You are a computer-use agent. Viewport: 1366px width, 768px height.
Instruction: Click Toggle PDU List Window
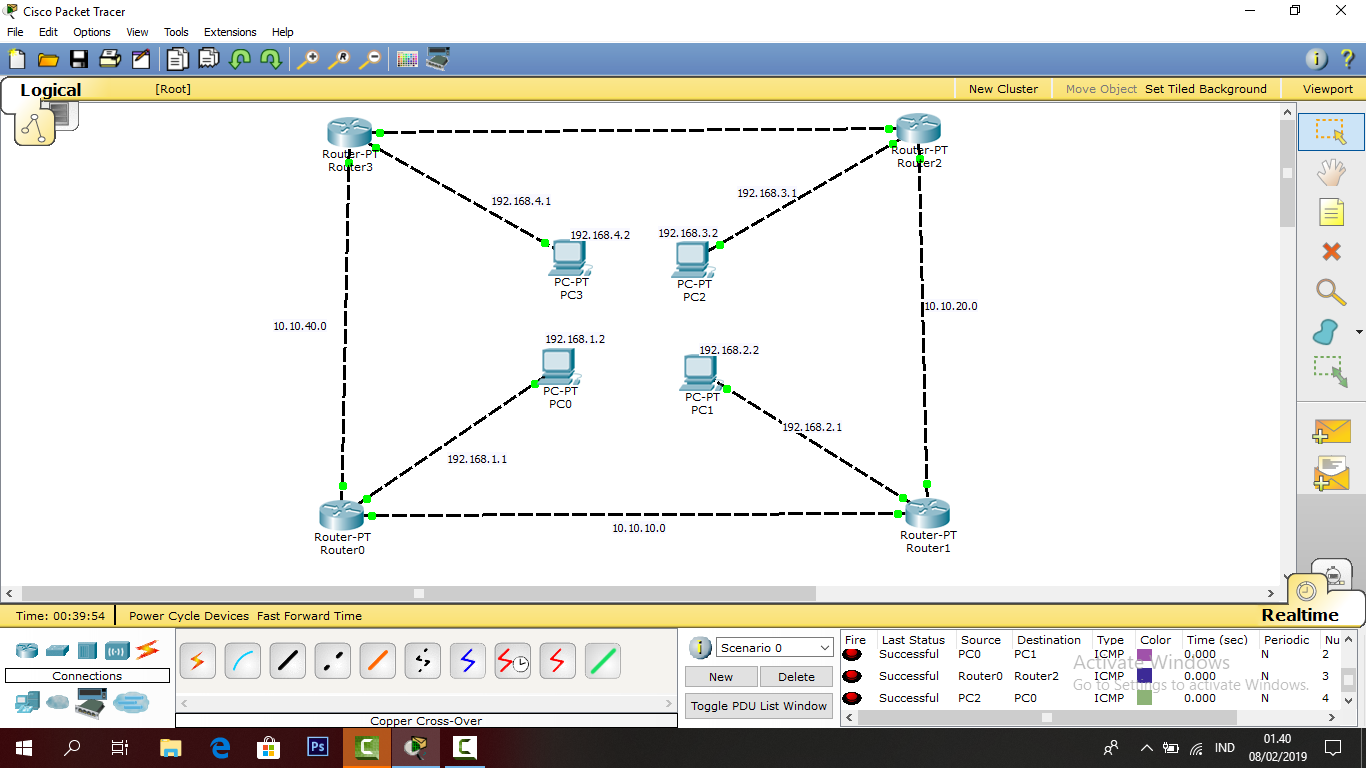[x=758, y=705]
